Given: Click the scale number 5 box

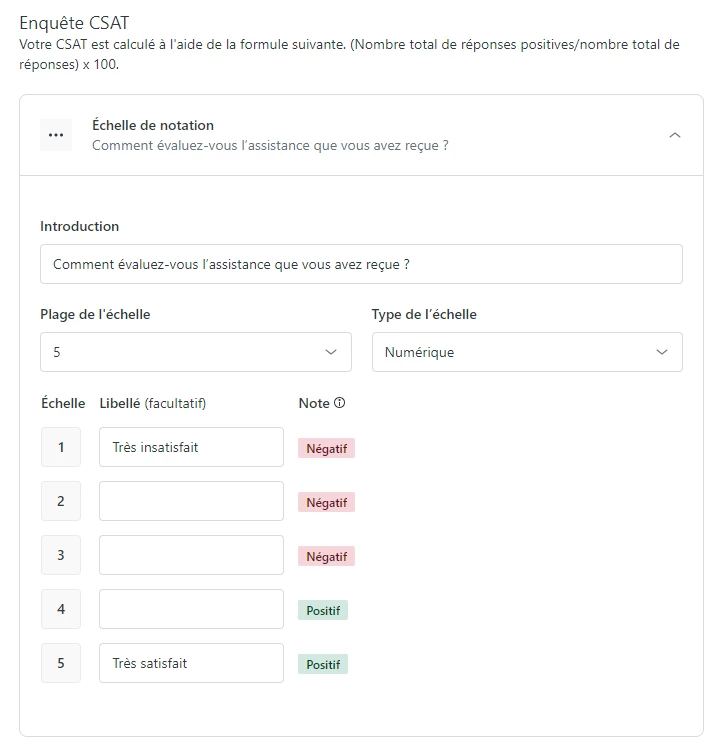Looking at the screenshot, I should click(61, 663).
